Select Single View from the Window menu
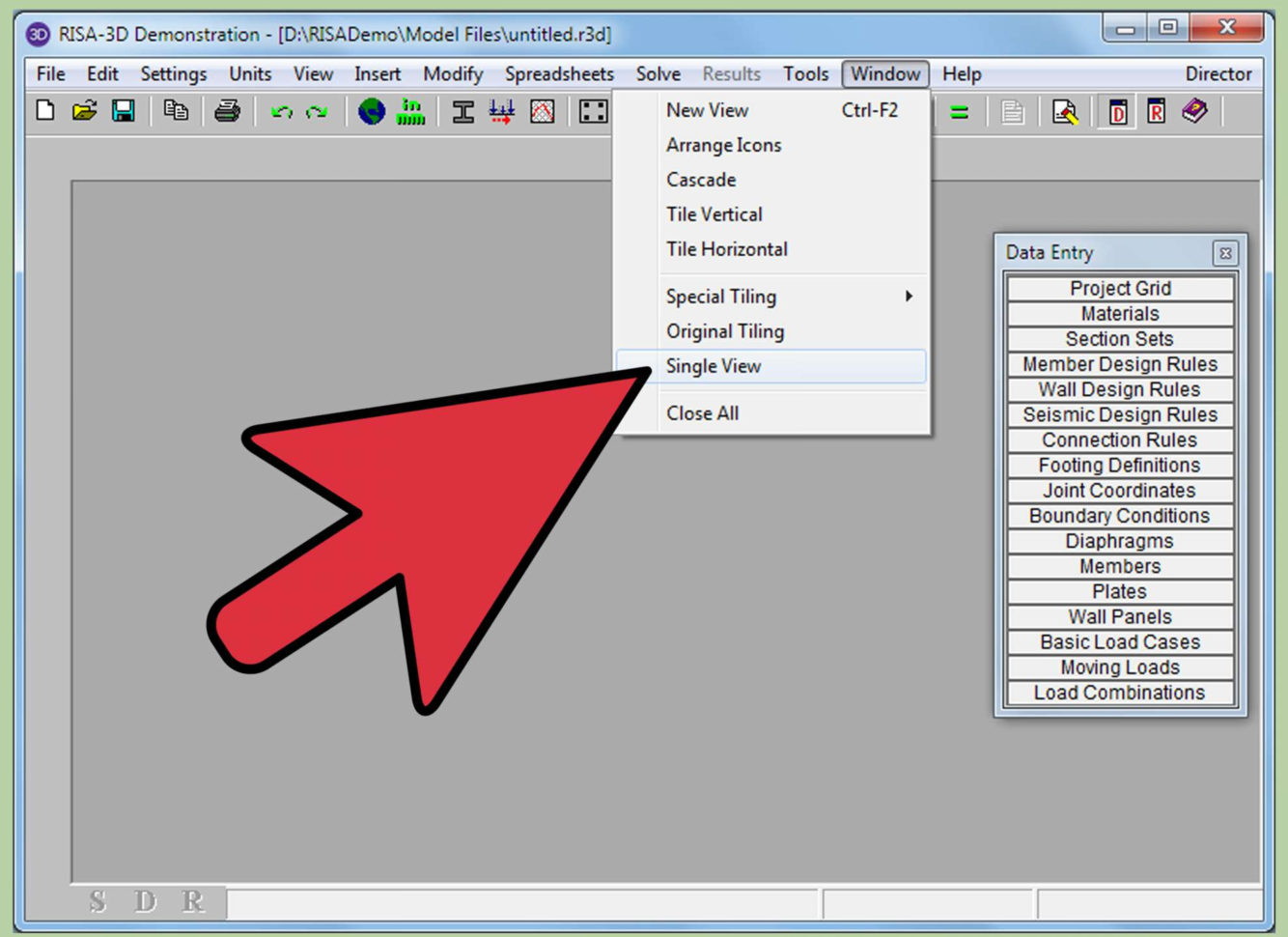 (713, 365)
